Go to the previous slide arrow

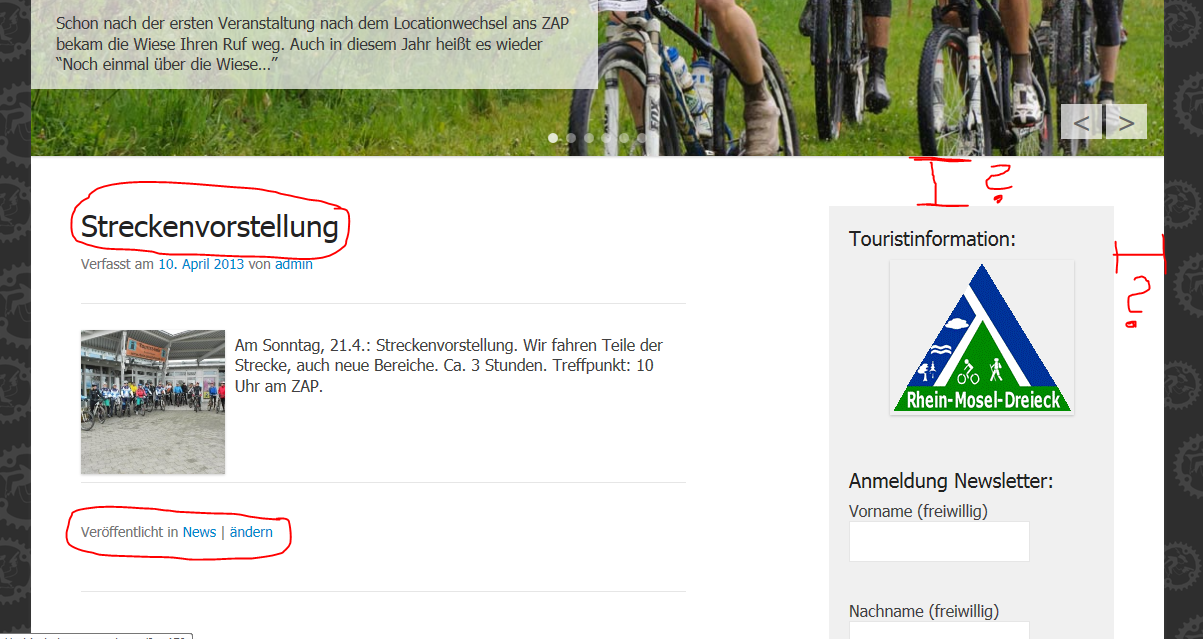pyautogui.click(x=1081, y=122)
